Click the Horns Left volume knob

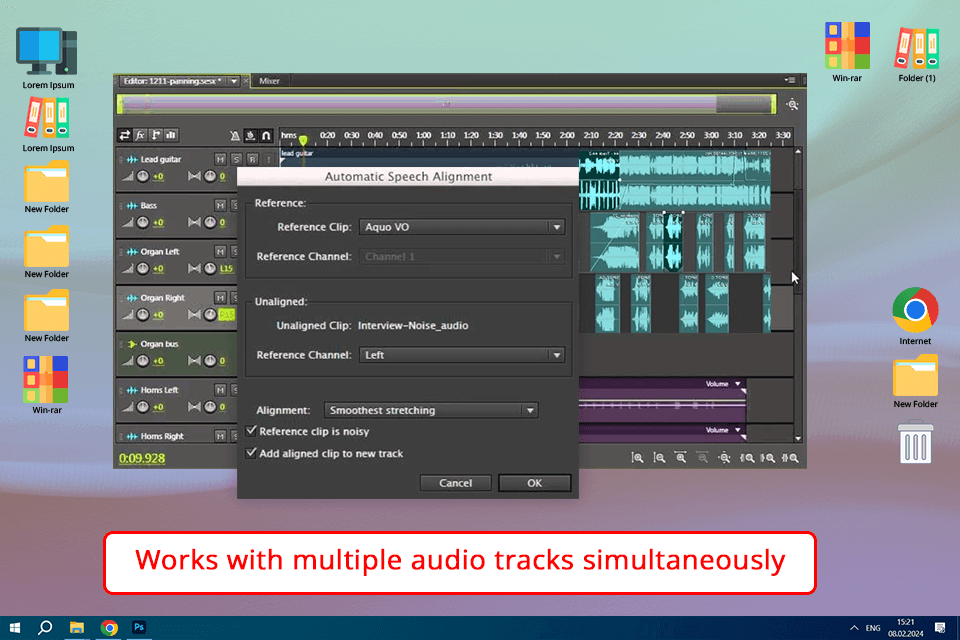point(143,407)
